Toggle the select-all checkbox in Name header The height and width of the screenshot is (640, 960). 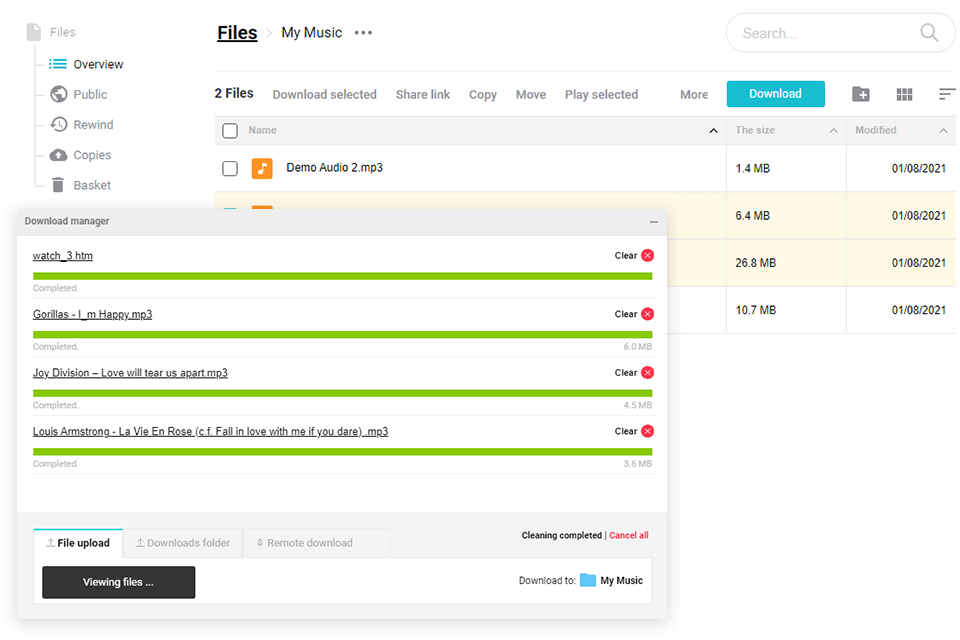(230, 130)
